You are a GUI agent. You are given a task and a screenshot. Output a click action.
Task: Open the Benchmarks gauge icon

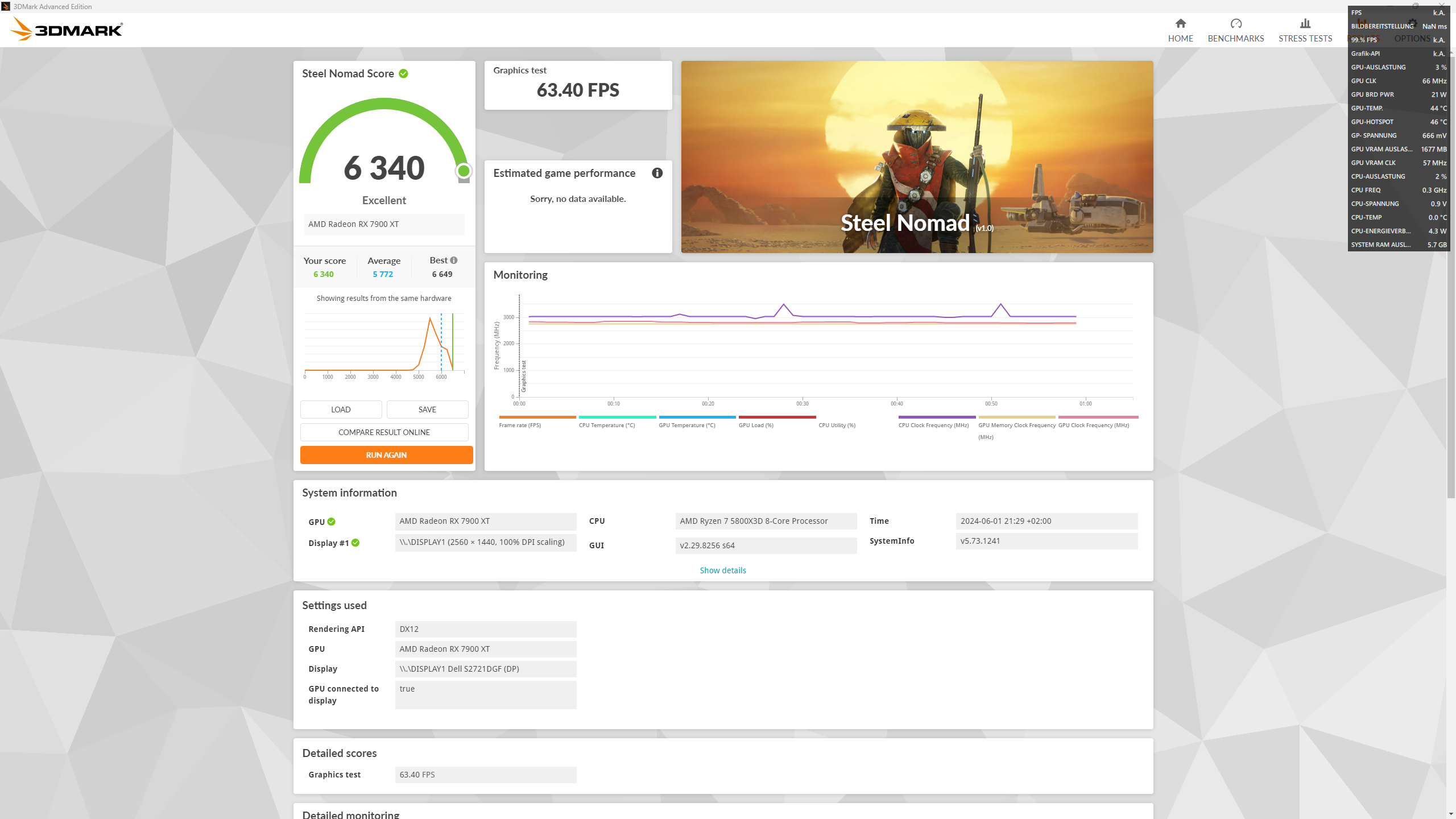point(1235,23)
